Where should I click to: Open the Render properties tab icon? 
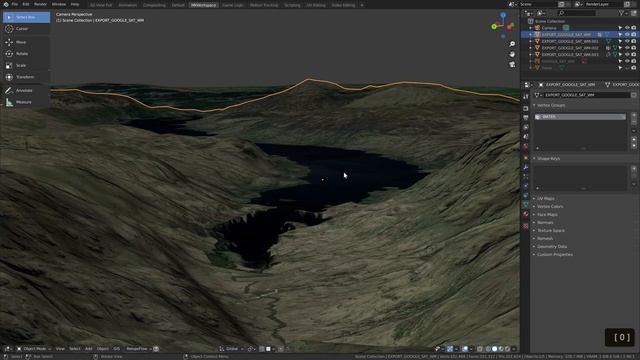(526, 109)
